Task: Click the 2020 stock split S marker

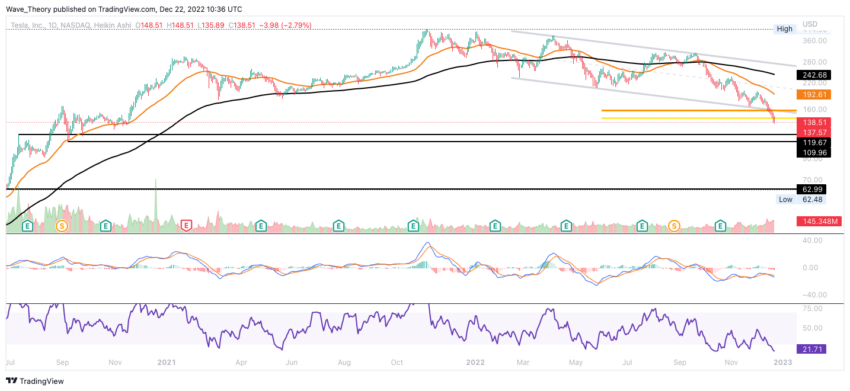Action: point(62,224)
